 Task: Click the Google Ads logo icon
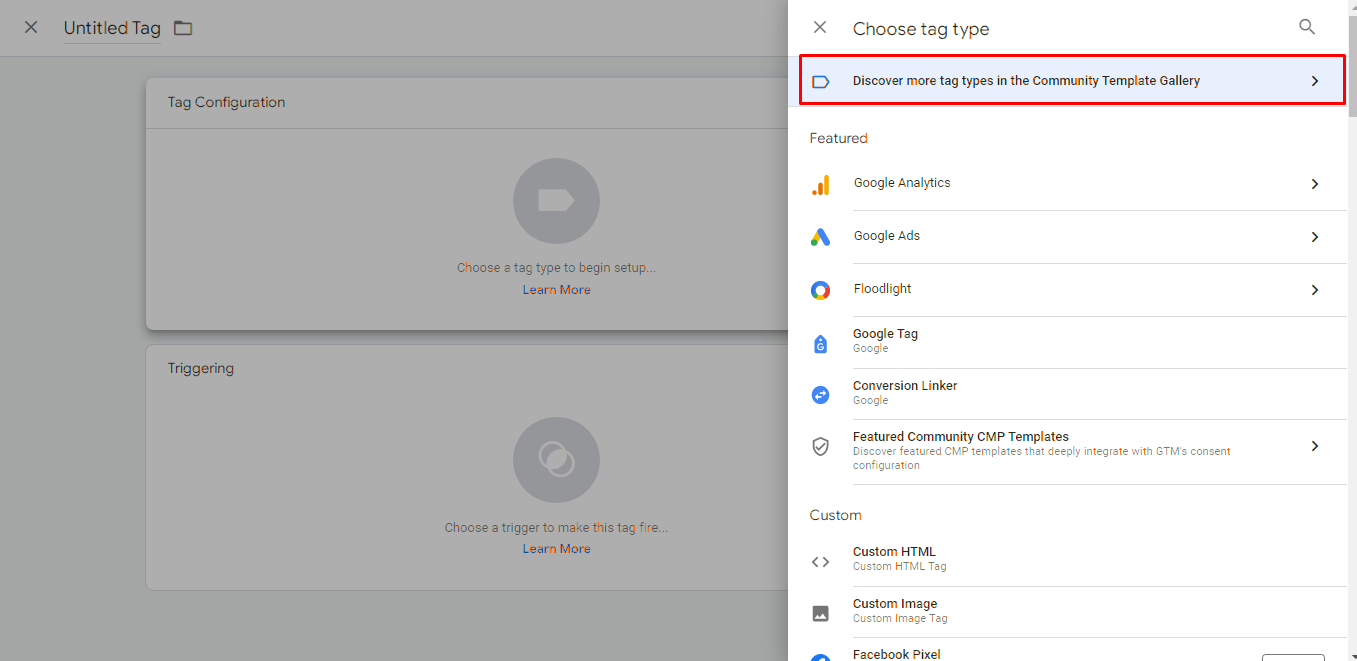820,237
